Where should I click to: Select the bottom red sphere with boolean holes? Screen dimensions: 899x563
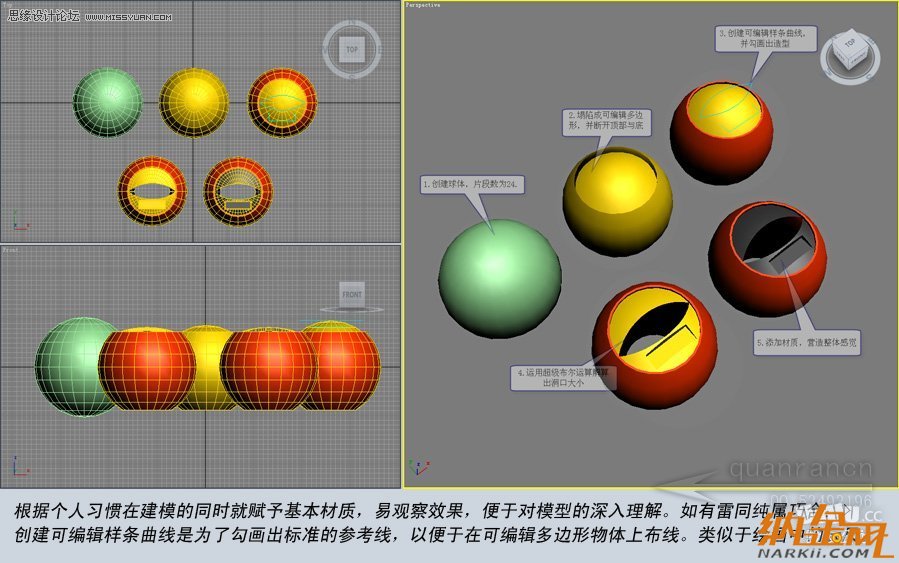654,345
